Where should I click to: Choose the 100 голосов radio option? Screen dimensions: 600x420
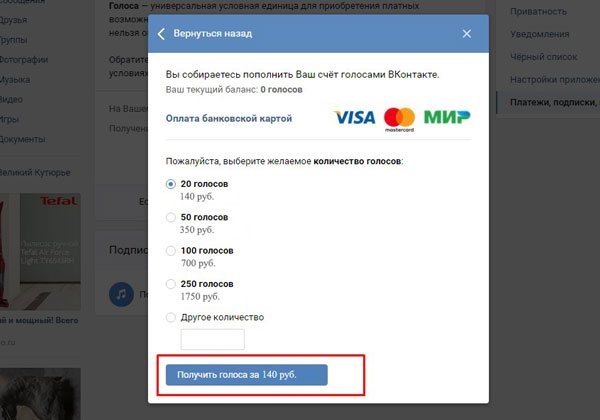click(171, 251)
